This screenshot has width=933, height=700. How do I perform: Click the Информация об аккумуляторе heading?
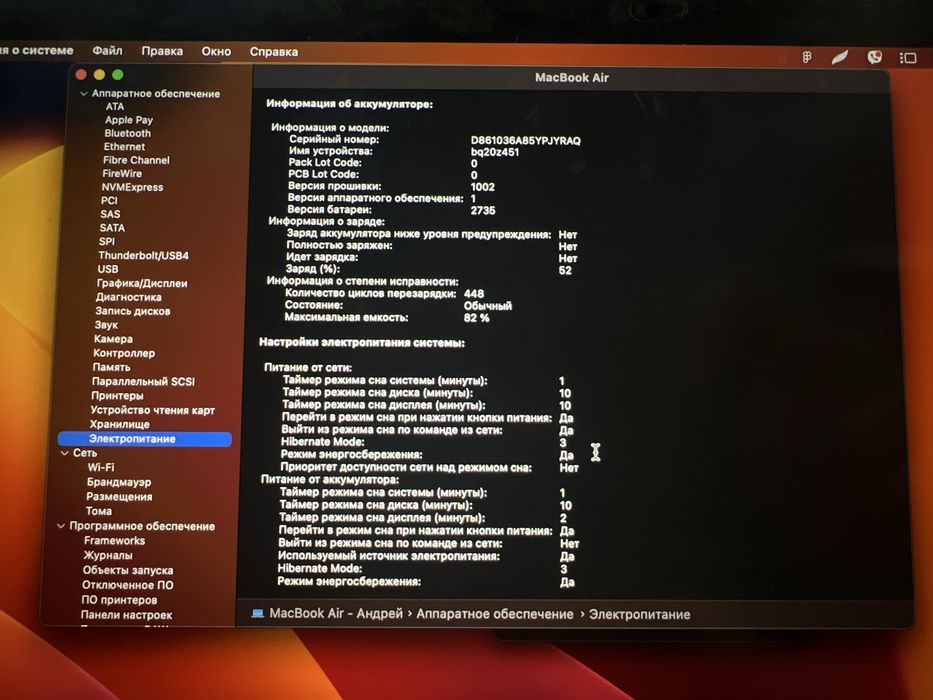pos(349,104)
